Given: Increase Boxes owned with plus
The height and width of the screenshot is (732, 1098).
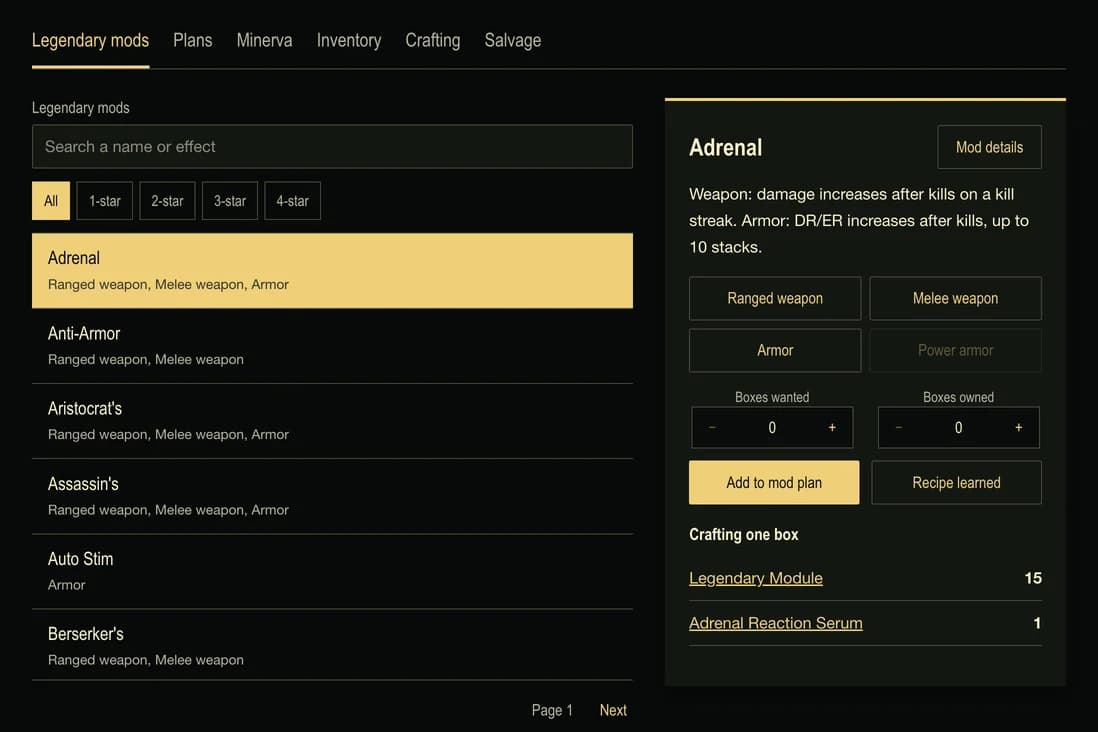Looking at the screenshot, I should coord(1019,427).
